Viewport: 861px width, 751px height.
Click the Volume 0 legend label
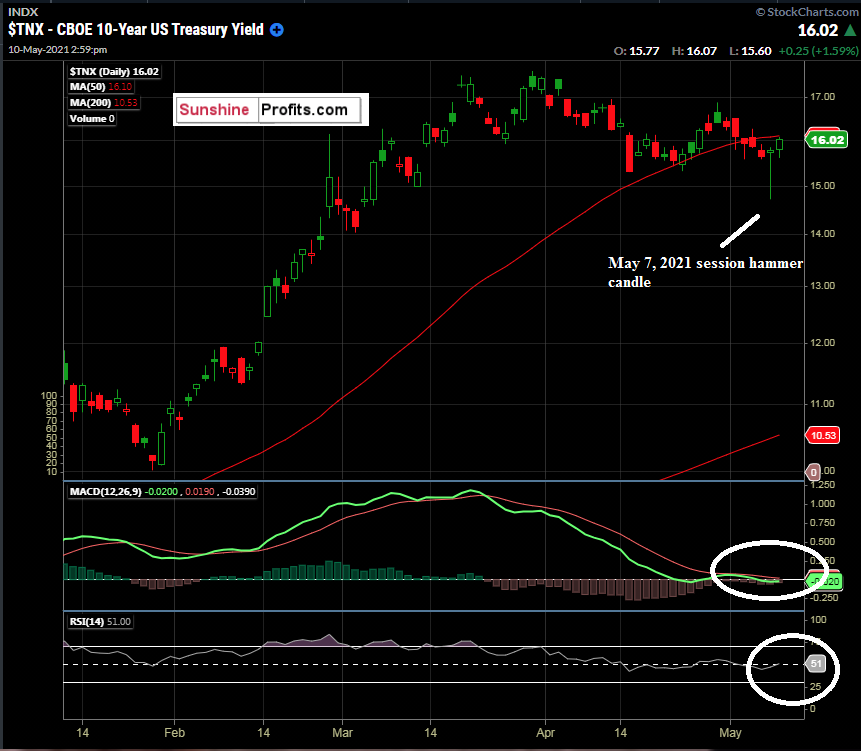[92, 119]
